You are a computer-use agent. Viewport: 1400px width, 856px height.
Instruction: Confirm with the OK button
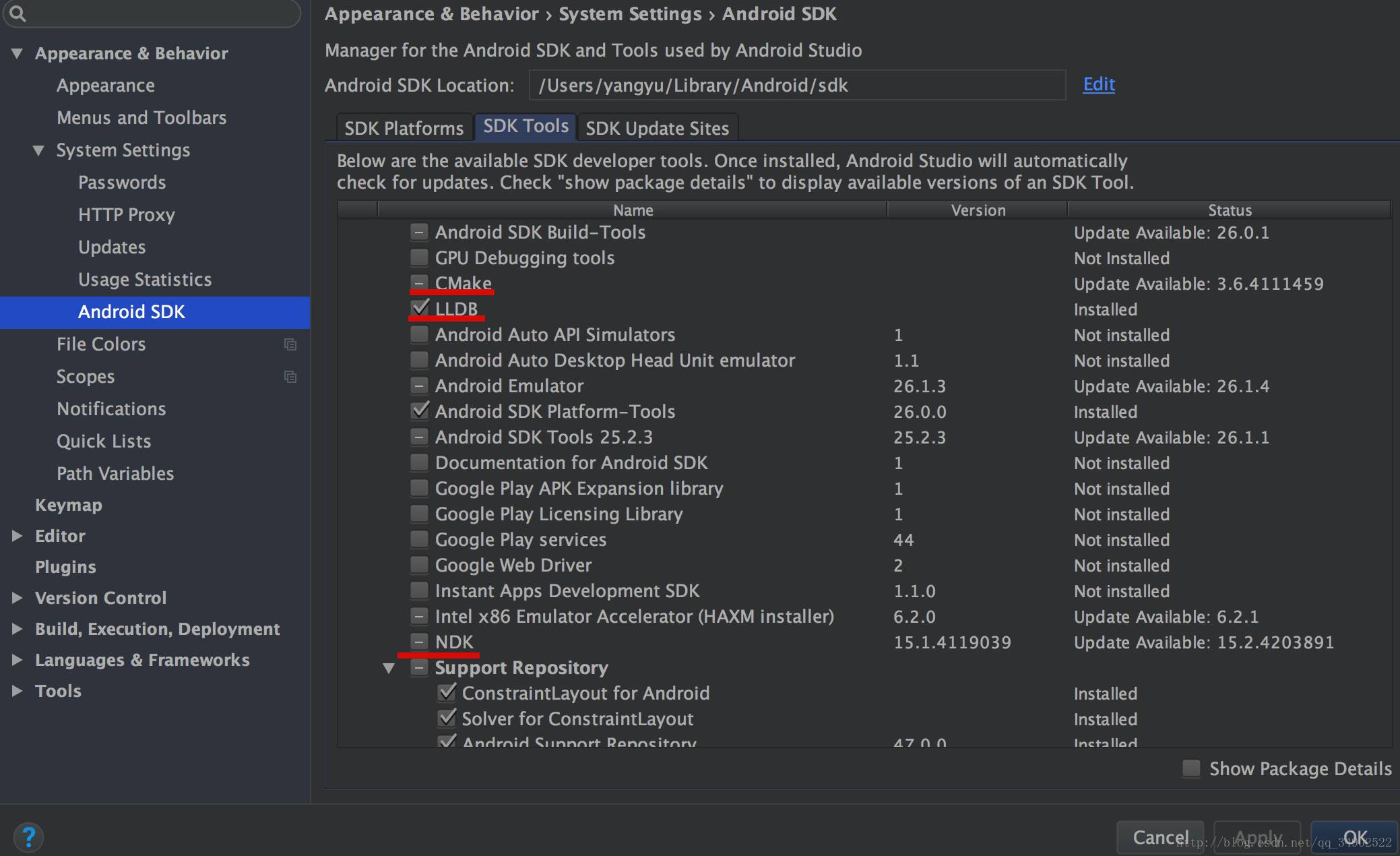[x=1354, y=837]
